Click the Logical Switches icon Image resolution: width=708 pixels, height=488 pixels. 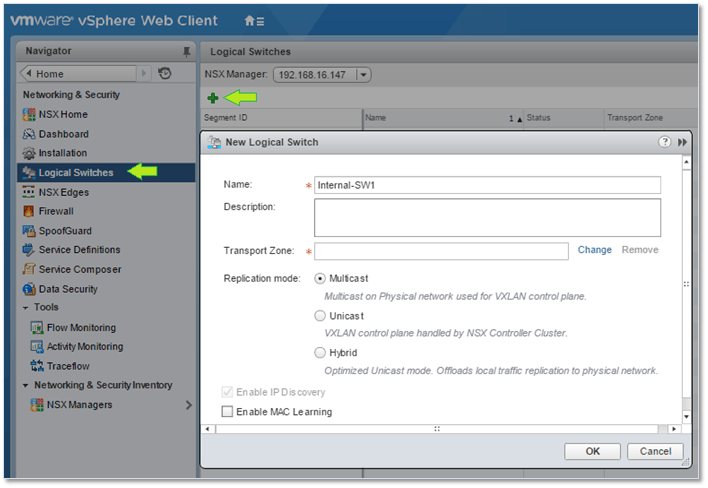[x=29, y=172]
